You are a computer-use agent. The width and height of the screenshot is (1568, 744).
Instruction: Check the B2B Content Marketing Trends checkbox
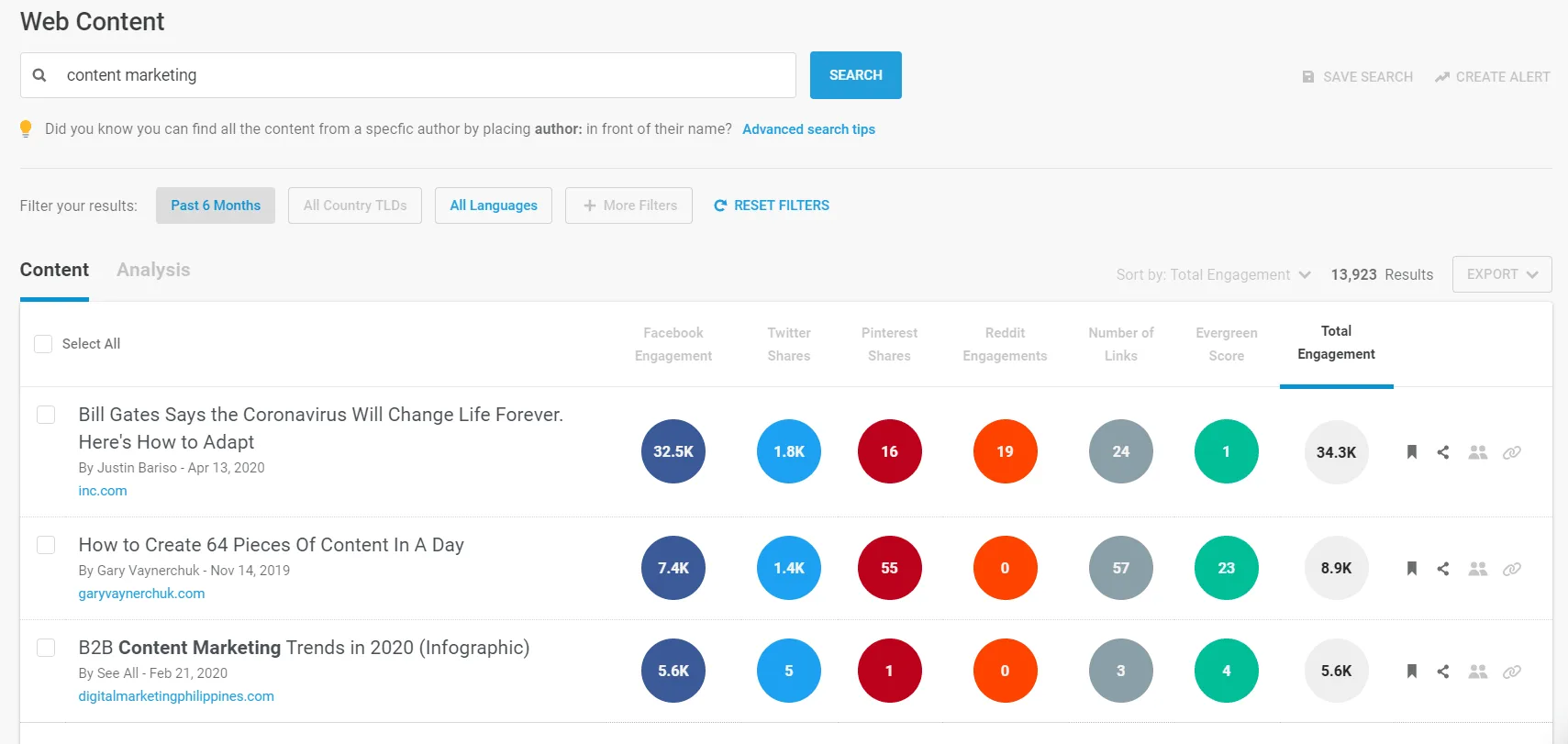46,648
